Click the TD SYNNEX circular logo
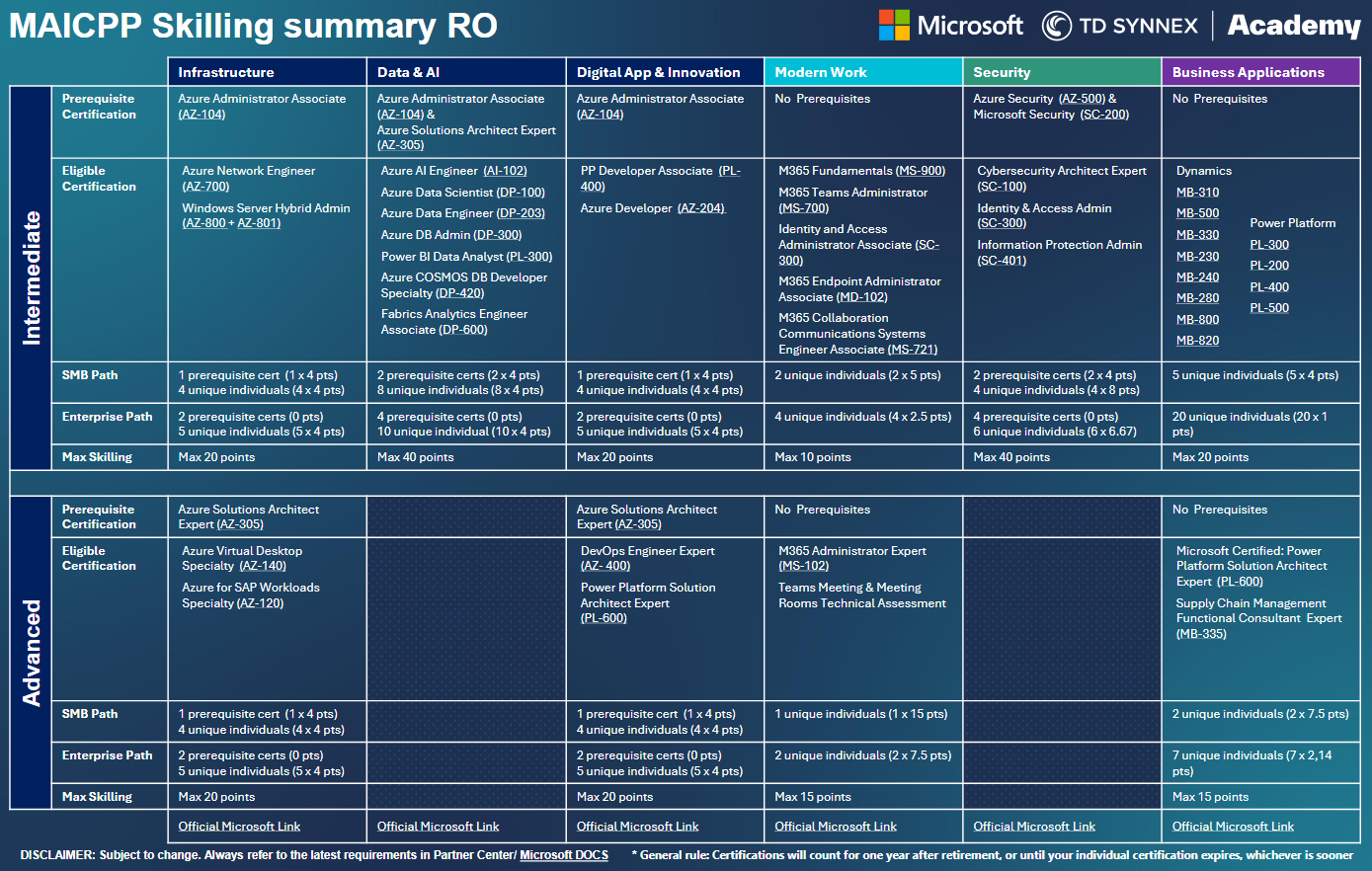Viewport: 1372px width, 871px height. tap(1057, 26)
